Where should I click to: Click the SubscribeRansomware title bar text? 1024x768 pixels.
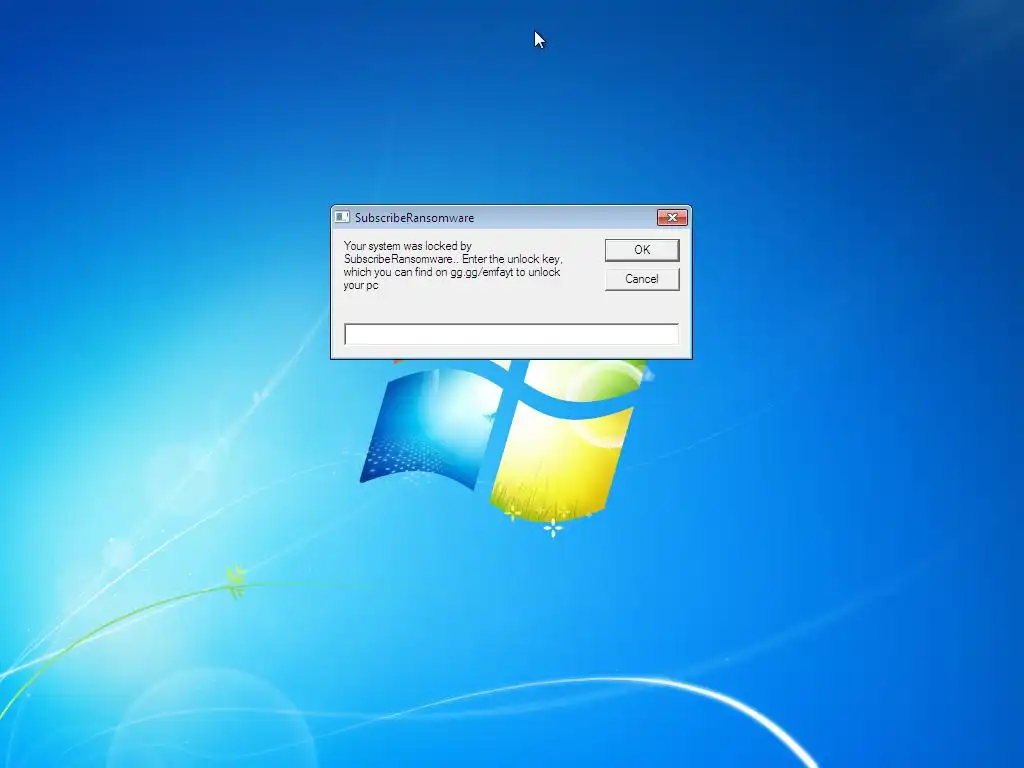(415, 217)
